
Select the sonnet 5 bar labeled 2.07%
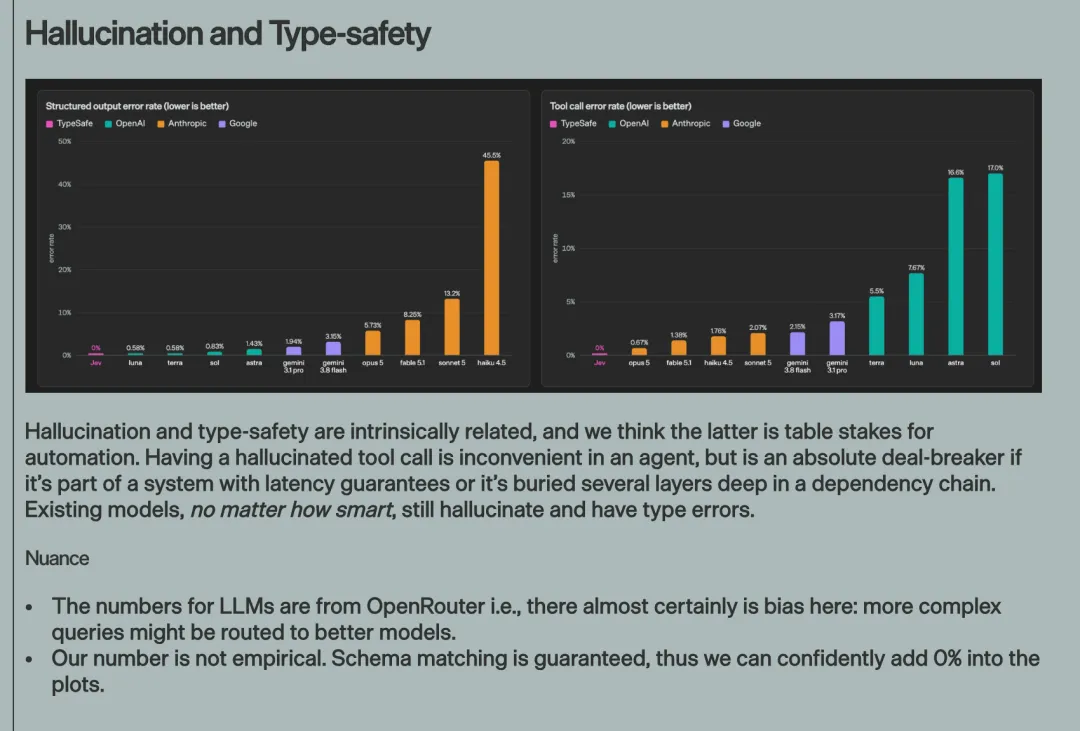(x=758, y=344)
